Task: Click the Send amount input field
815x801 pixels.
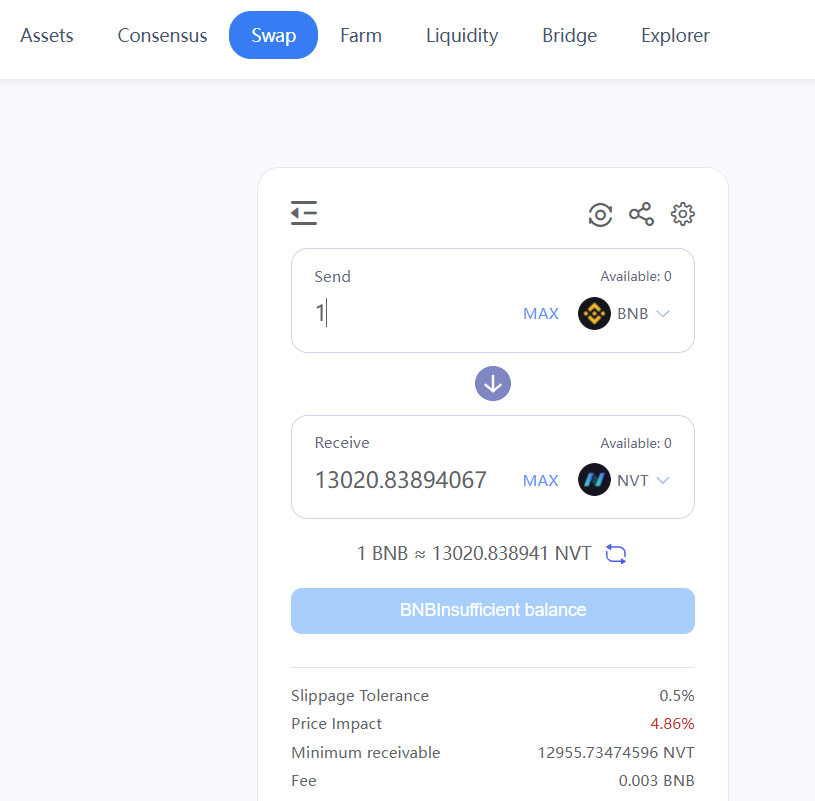Action: (413, 313)
